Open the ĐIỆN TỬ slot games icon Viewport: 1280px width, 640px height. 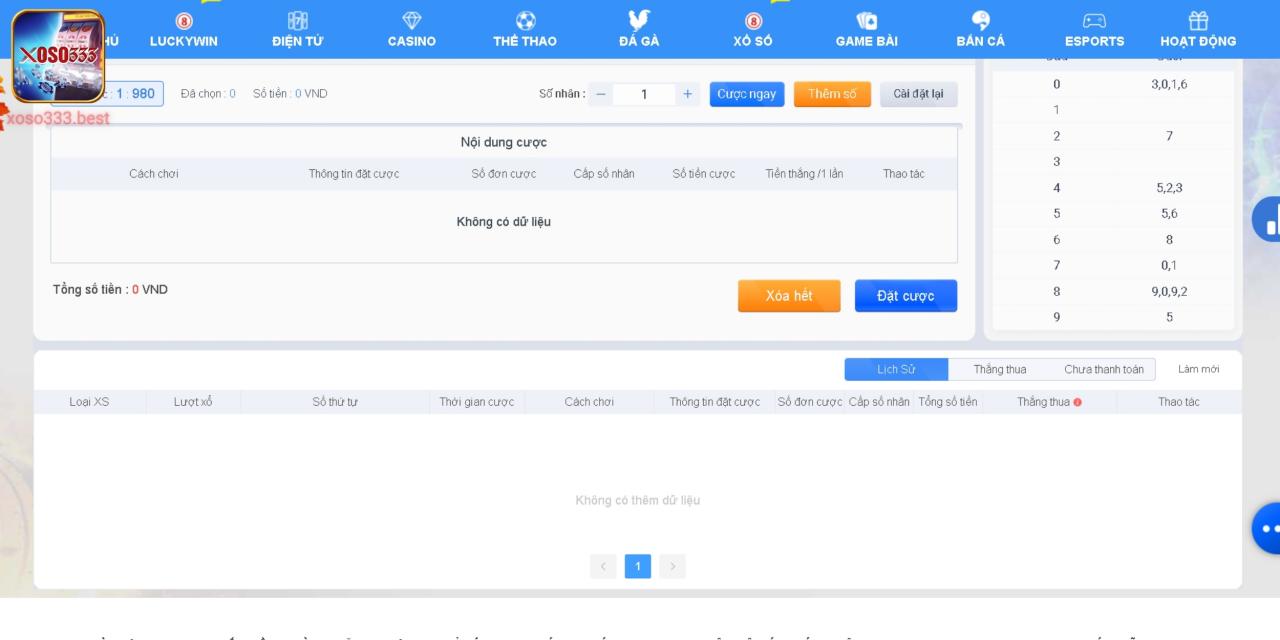297,21
